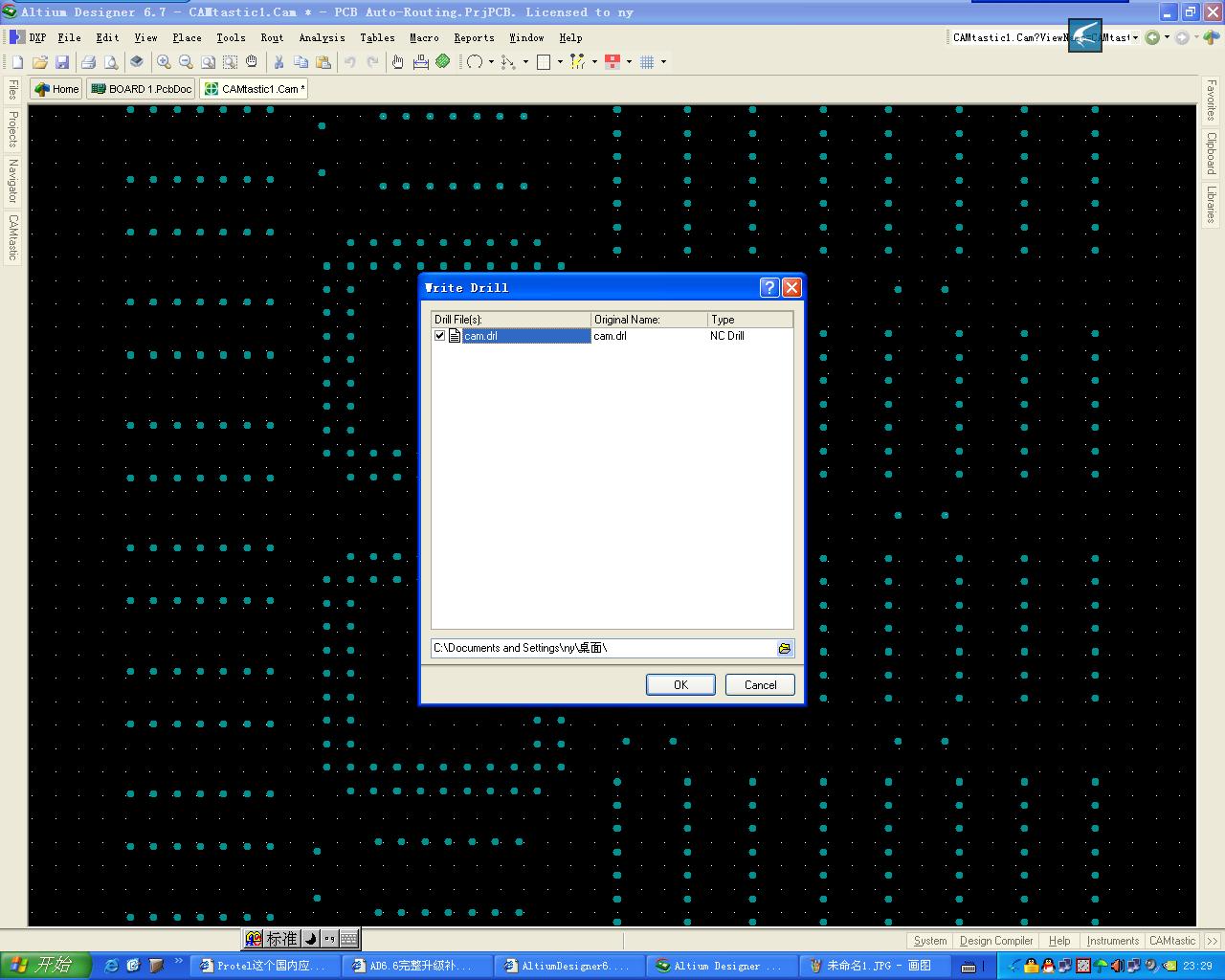Image resolution: width=1225 pixels, height=980 pixels.
Task: Click the red alignment tool icon
Action: 612,62
